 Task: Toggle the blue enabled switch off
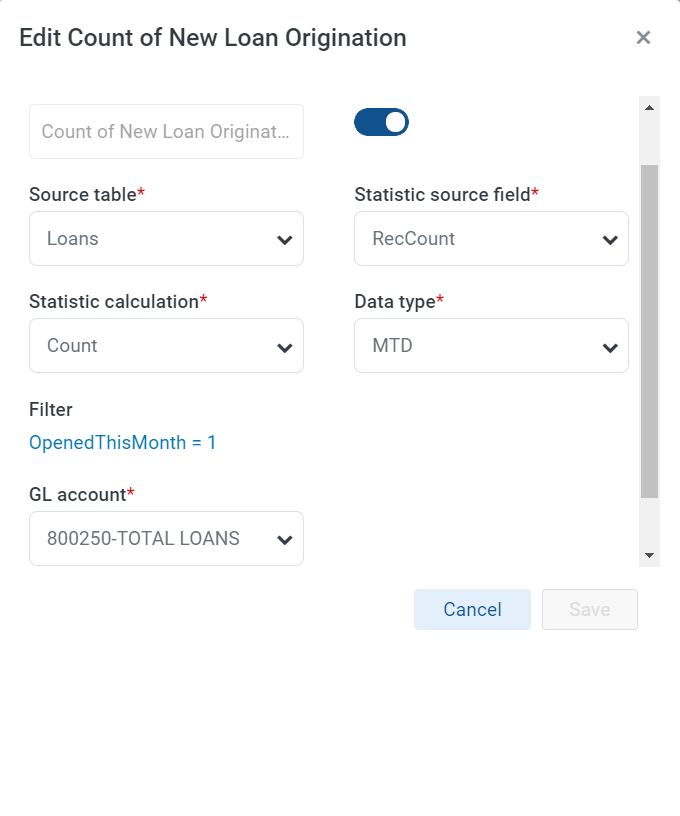coord(381,122)
